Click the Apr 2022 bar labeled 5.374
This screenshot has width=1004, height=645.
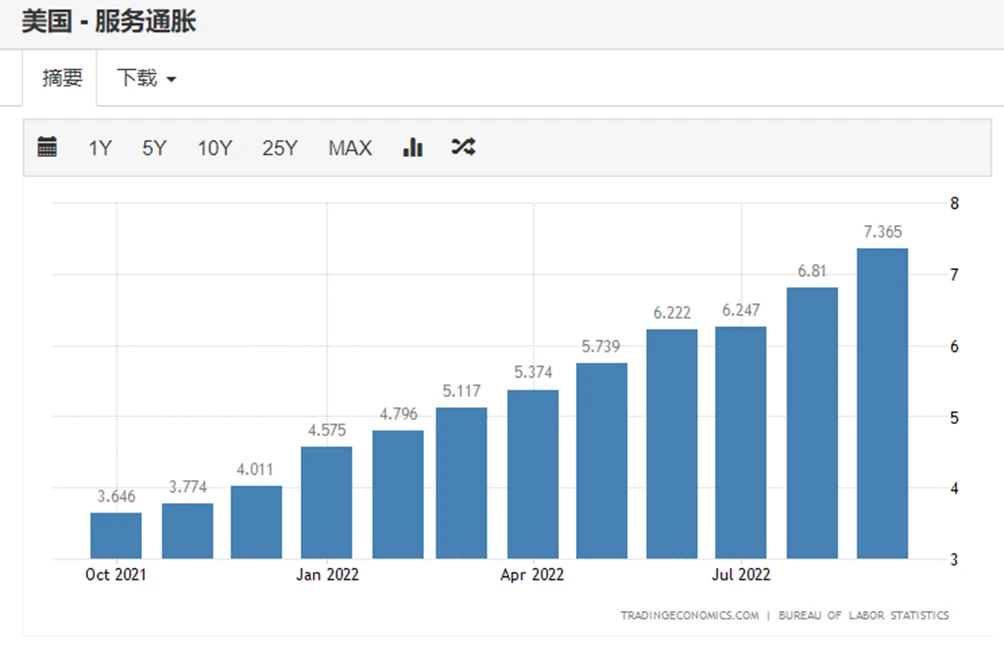pos(533,474)
